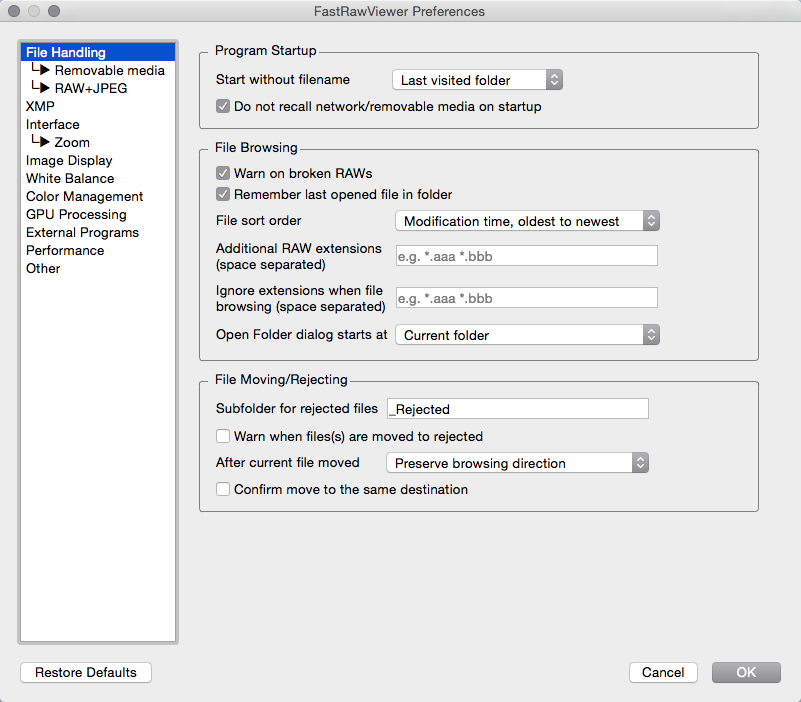Viewport: 801px width, 702px height.
Task: Close the FastRawViewer Preferences window
Action: pyautogui.click(x=14, y=11)
